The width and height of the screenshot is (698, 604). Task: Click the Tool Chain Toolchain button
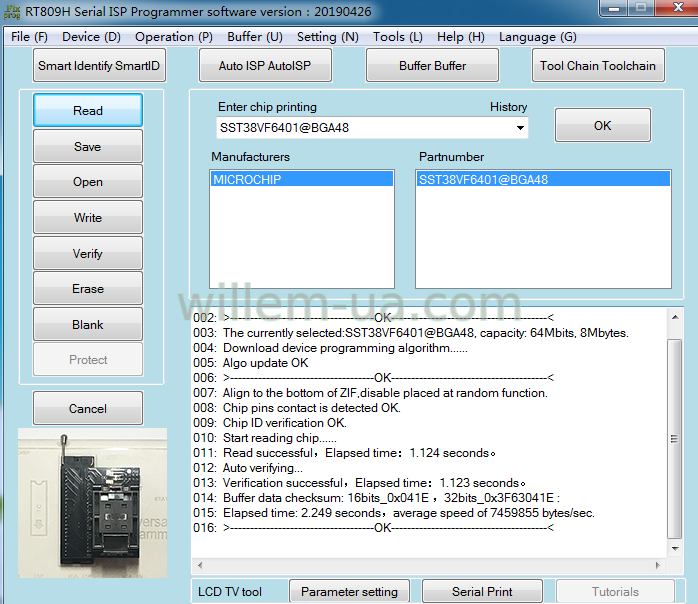598,65
